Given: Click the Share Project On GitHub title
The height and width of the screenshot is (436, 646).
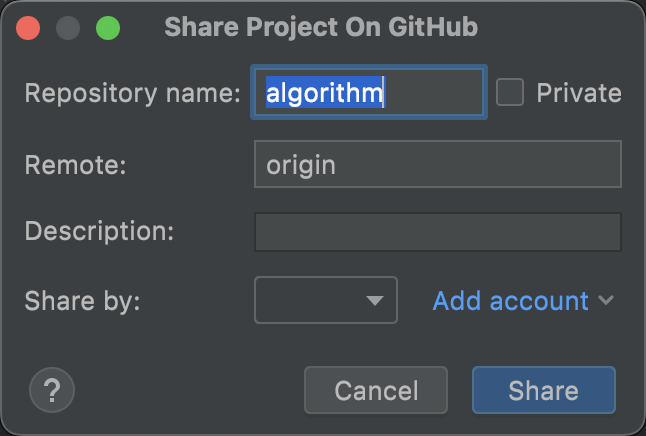Looking at the screenshot, I should point(320,28).
